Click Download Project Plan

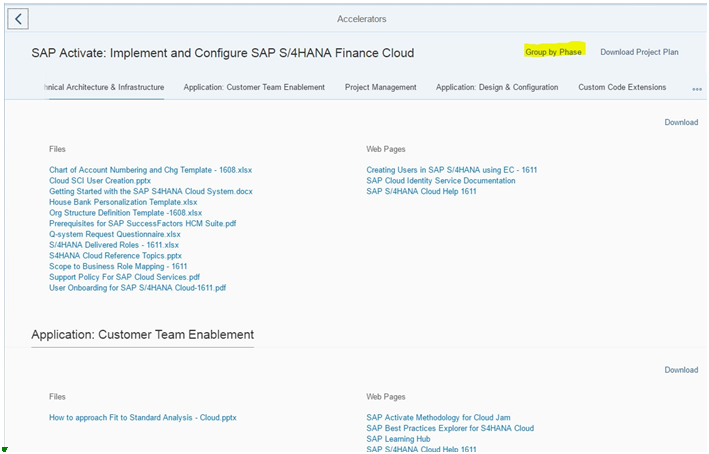pyautogui.click(x=639, y=52)
